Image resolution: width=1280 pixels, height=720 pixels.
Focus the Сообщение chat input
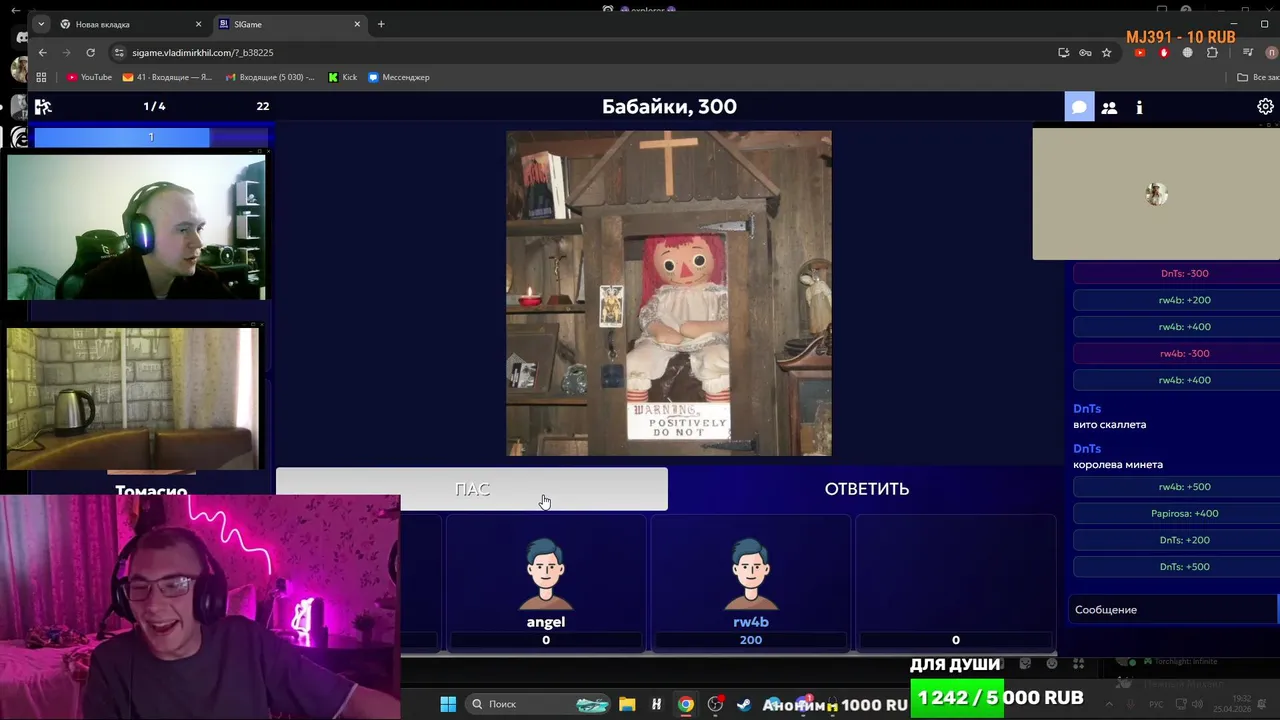click(x=1175, y=609)
